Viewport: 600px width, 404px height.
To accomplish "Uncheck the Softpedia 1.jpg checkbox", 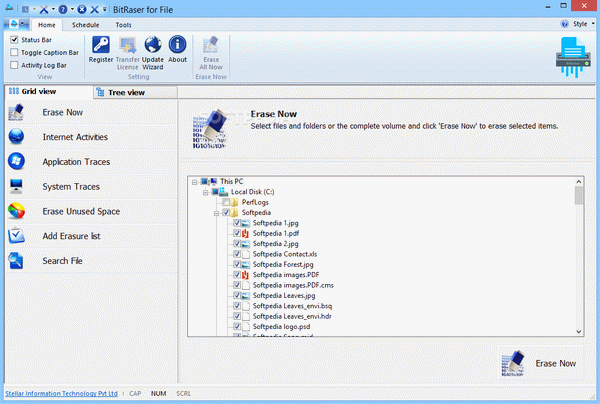I will [x=237, y=223].
